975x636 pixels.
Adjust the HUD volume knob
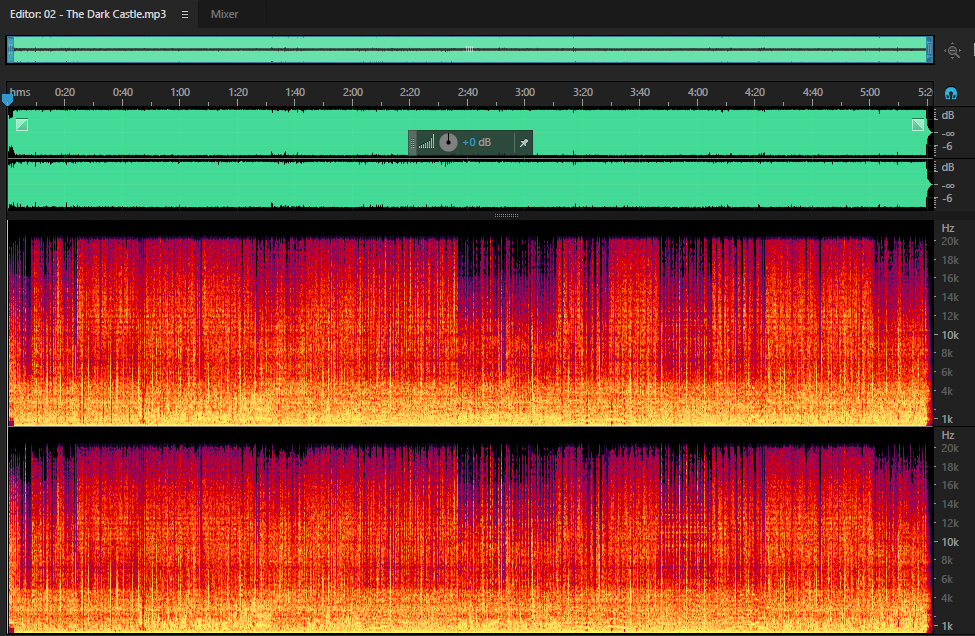448,142
